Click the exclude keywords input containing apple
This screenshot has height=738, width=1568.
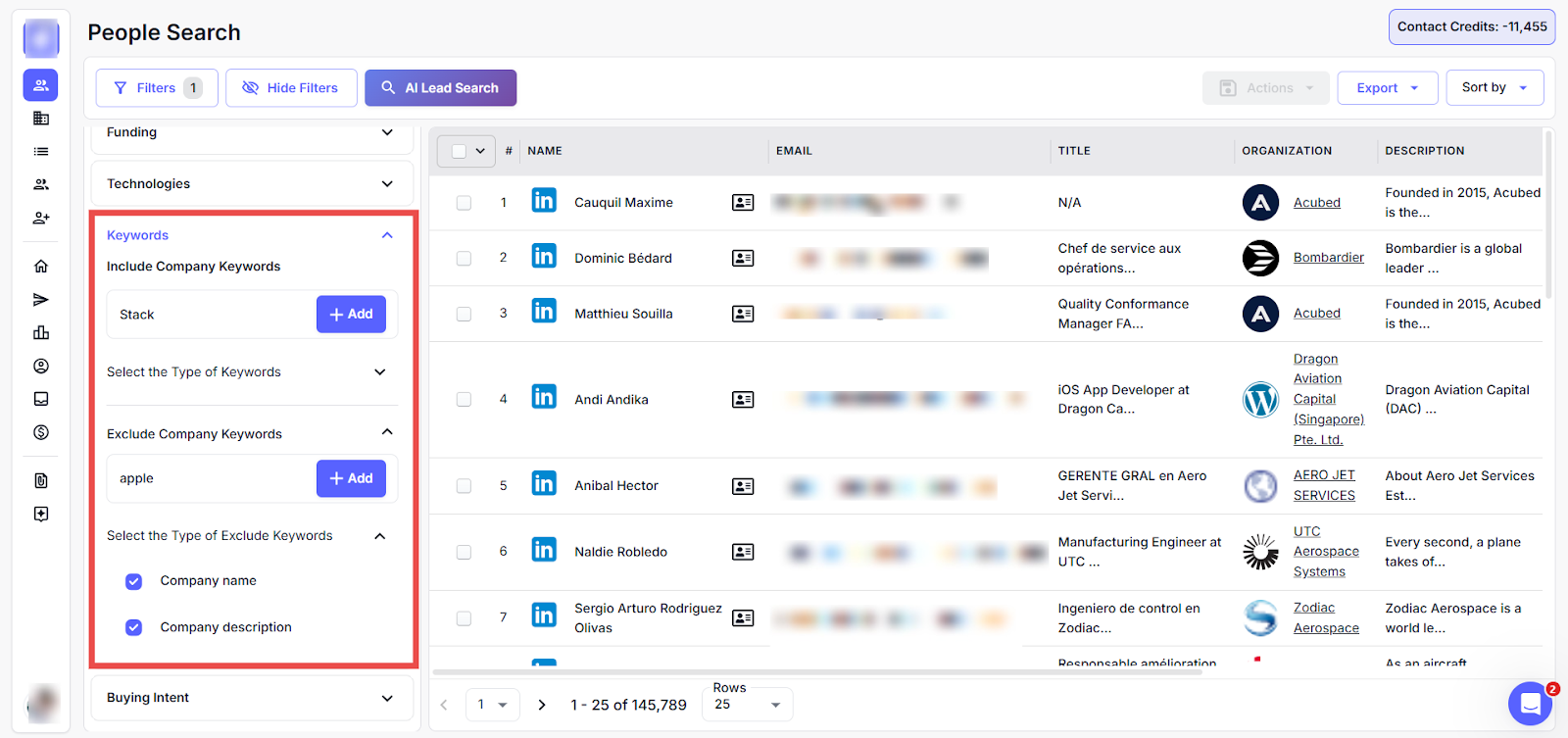pos(211,478)
